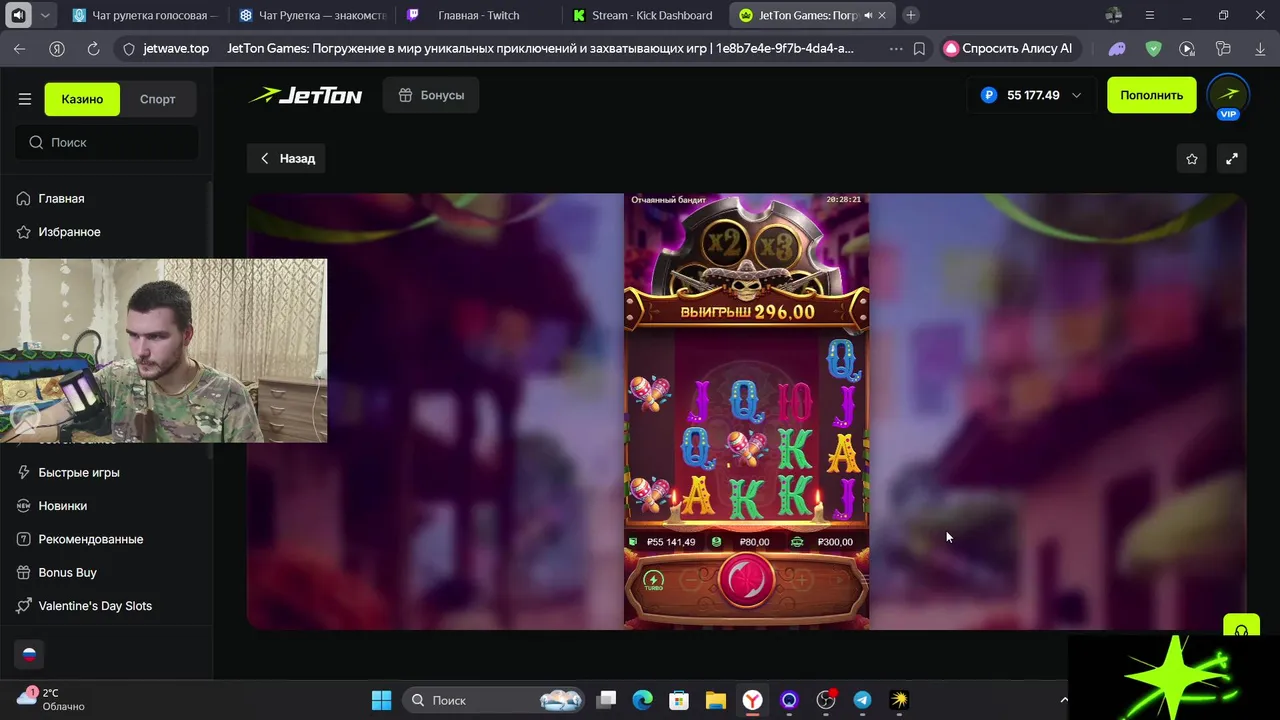Screen dimensions: 1280x720
Task: Click Спросить Алису AI button
Action: tap(1010, 48)
